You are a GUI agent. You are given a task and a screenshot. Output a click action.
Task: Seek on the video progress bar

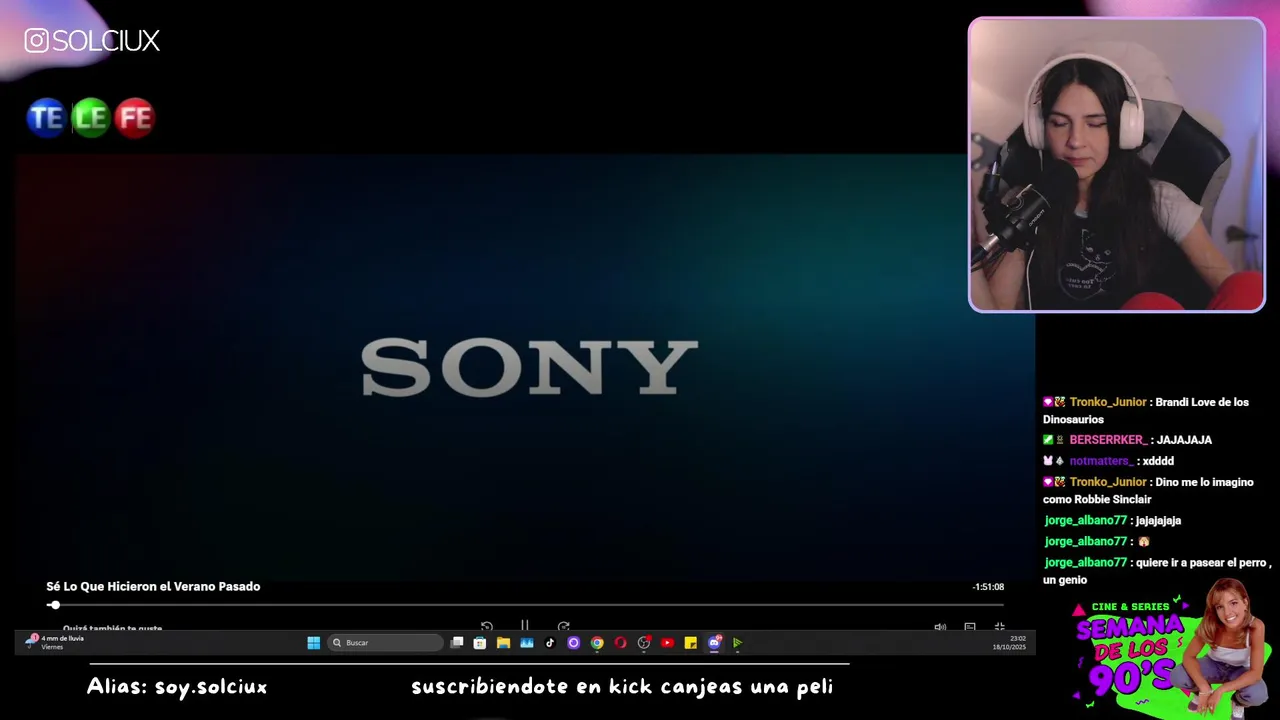click(x=526, y=605)
